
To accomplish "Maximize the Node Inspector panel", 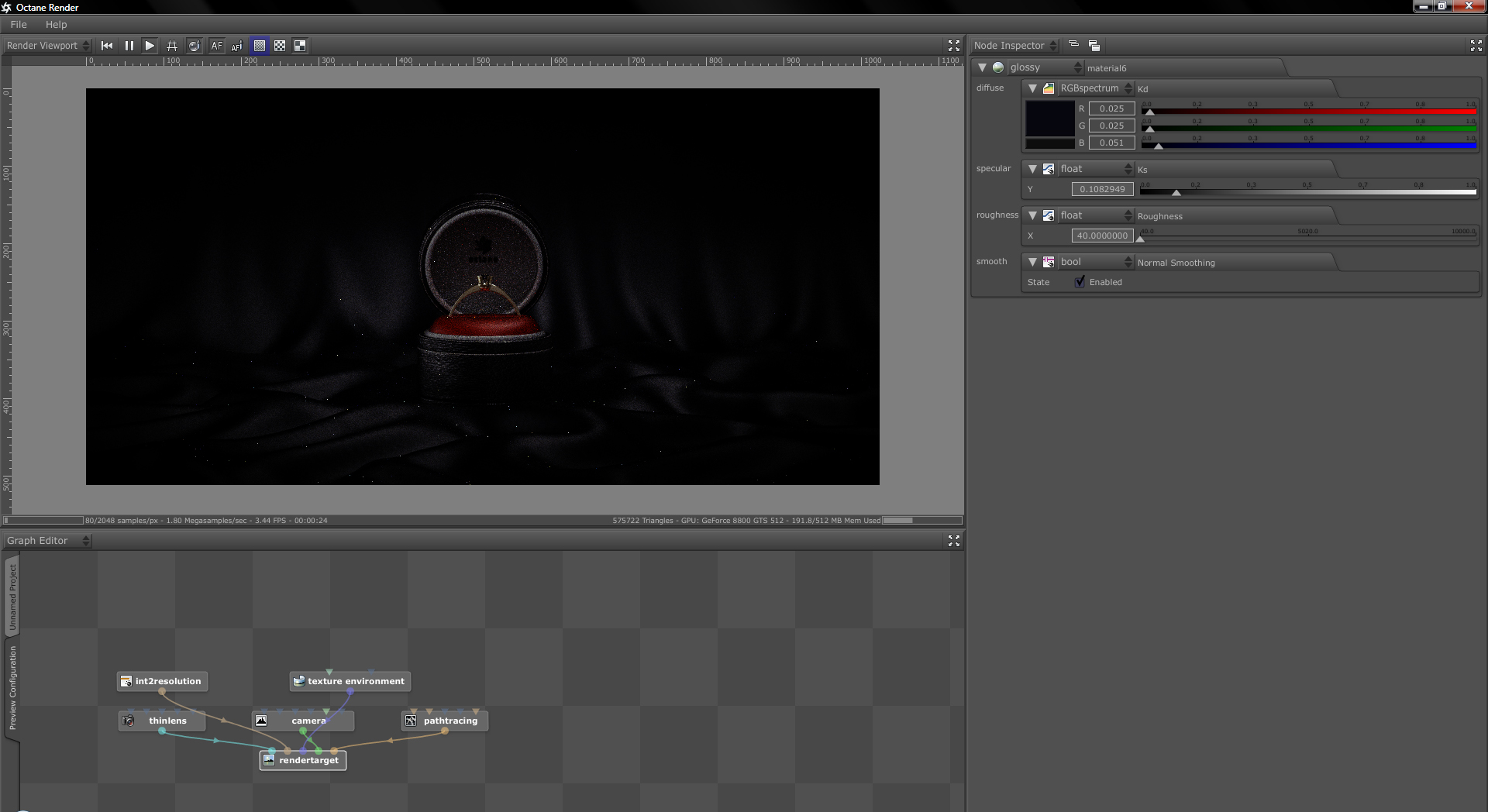I will (x=1476, y=46).
